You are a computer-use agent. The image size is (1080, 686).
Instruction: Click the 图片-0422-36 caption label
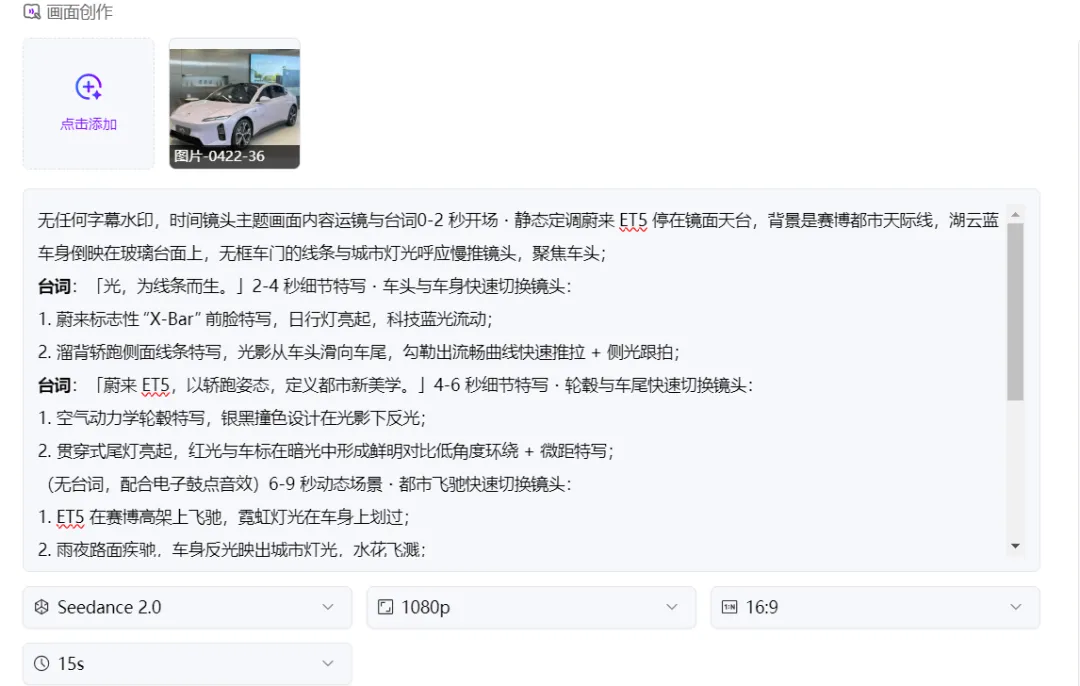219,156
